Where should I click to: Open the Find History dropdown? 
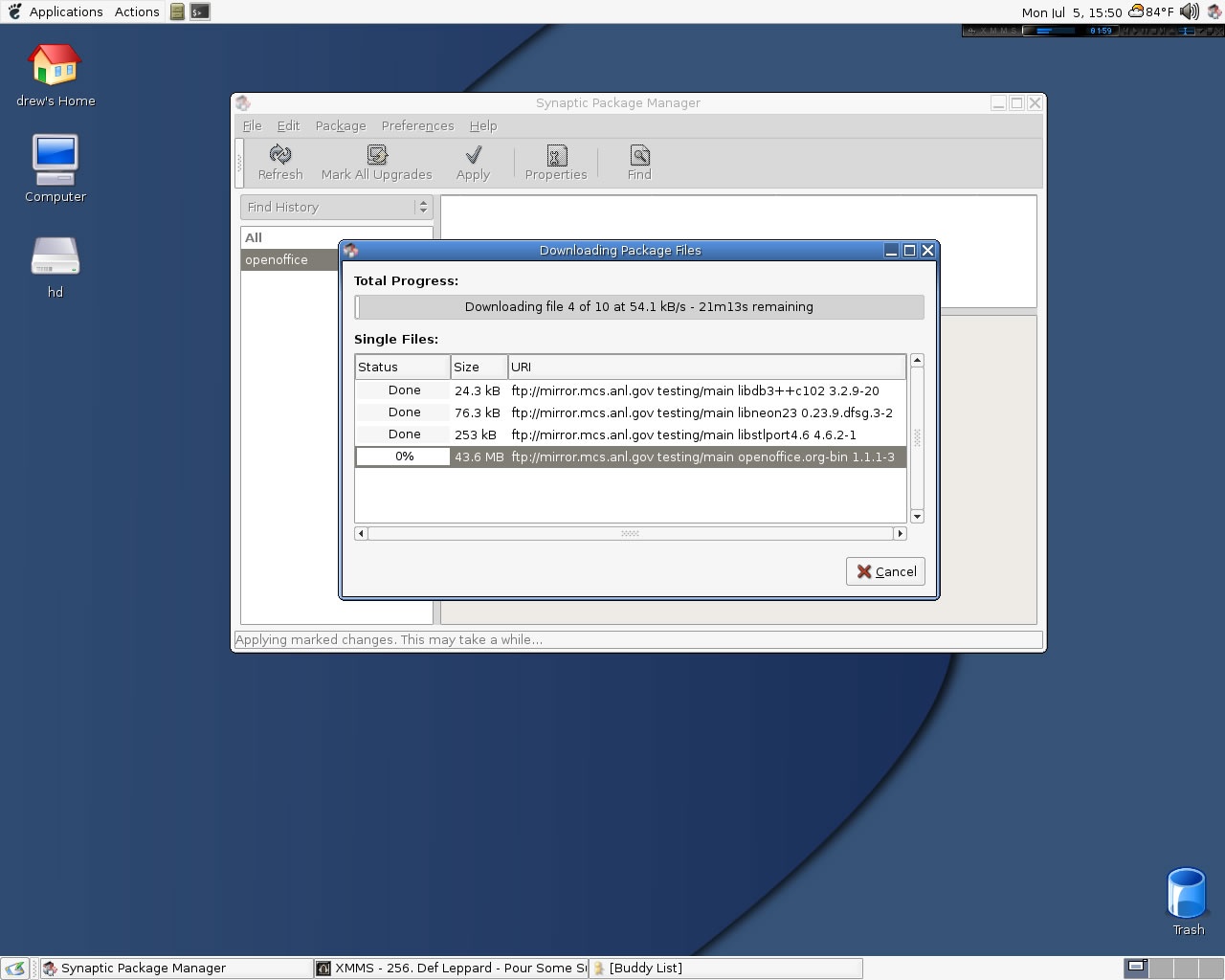(337, 207)
